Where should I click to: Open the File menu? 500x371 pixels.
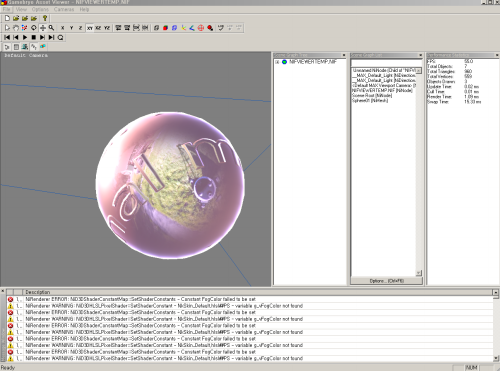[7, 9]
